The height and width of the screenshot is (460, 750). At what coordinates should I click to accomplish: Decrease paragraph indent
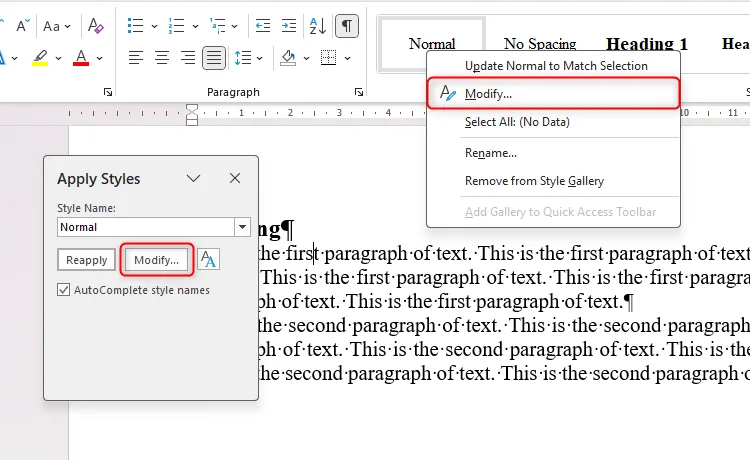coord(263,26)
